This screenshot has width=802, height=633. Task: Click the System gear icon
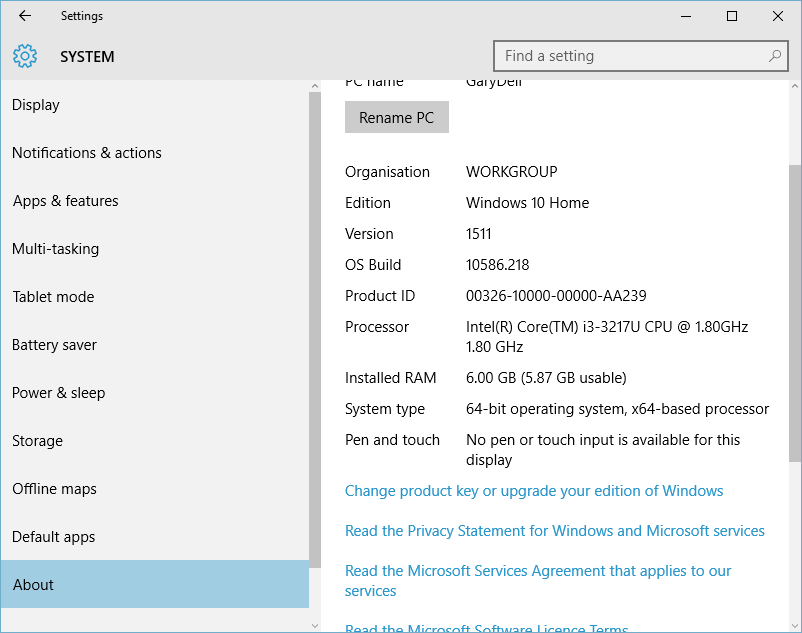[x=25, y=56]
